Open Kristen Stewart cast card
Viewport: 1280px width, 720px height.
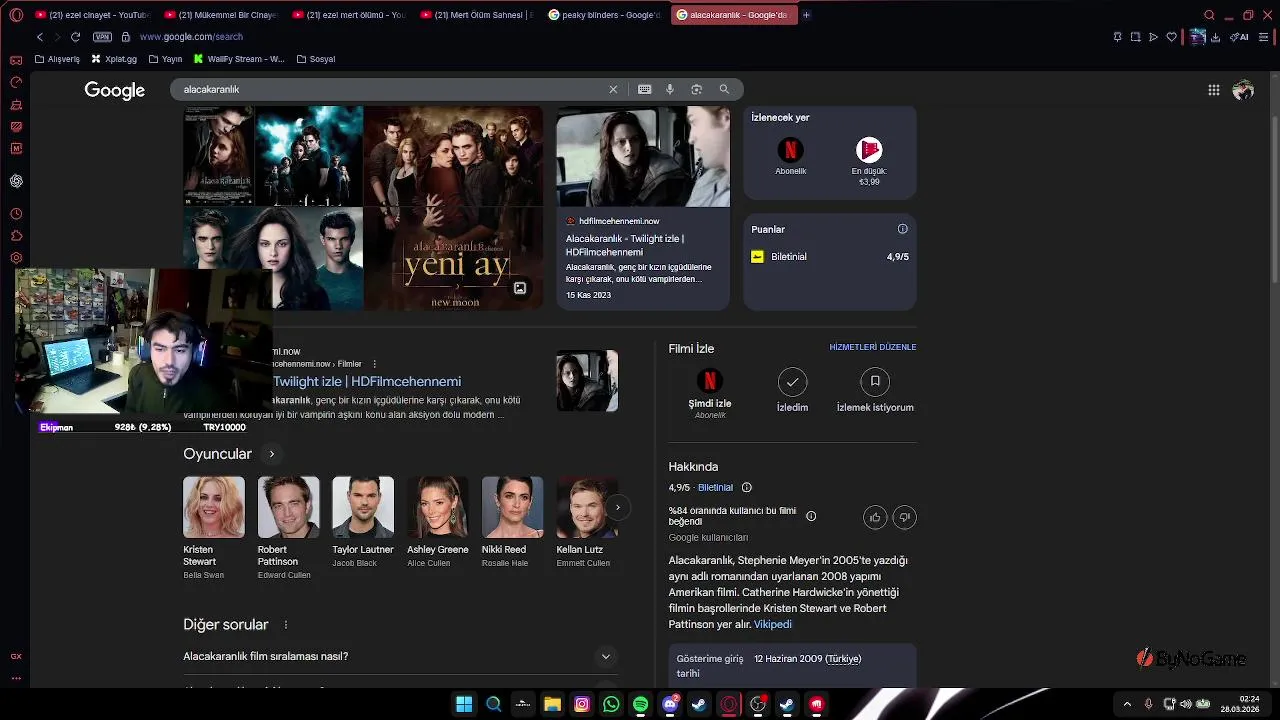214,528
